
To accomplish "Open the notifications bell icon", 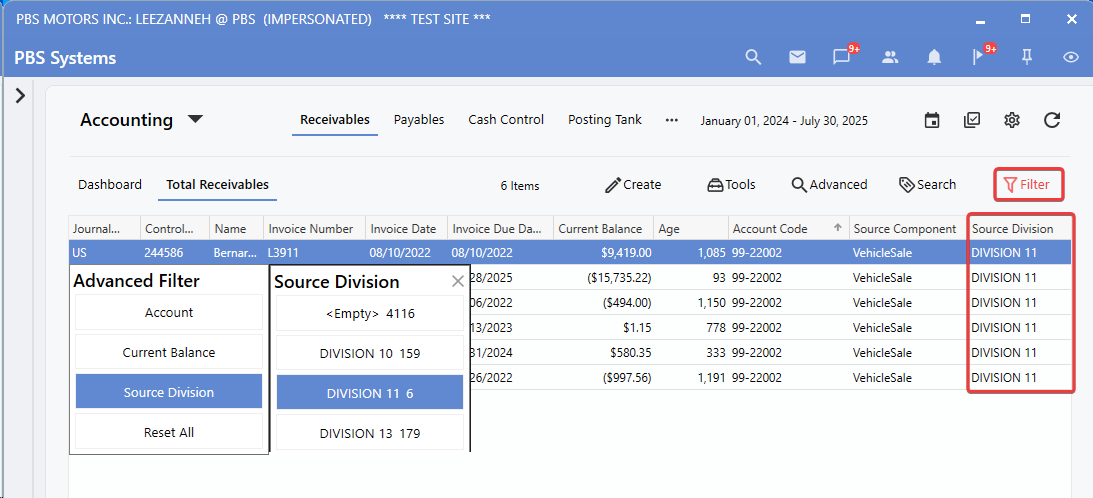I will click(934, 57).
